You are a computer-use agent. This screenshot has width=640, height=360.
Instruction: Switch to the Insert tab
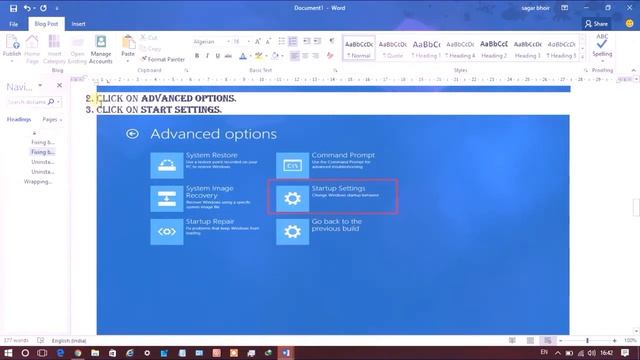coord(78,24)
